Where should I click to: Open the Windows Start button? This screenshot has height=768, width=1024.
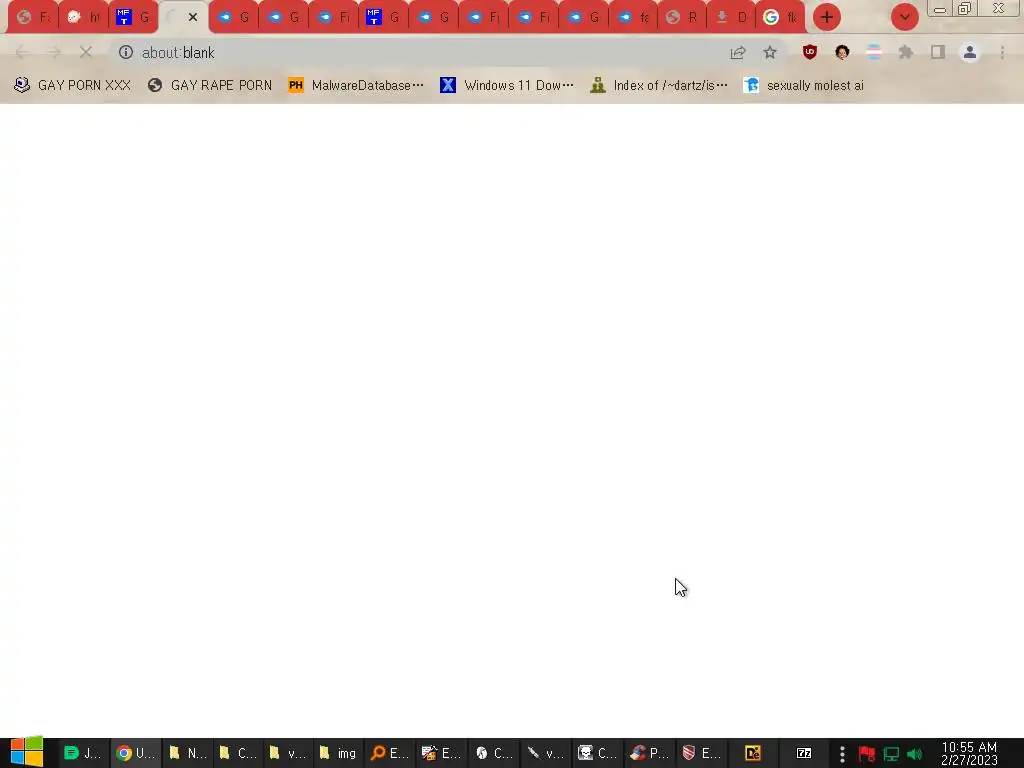(x=27, y=752)
